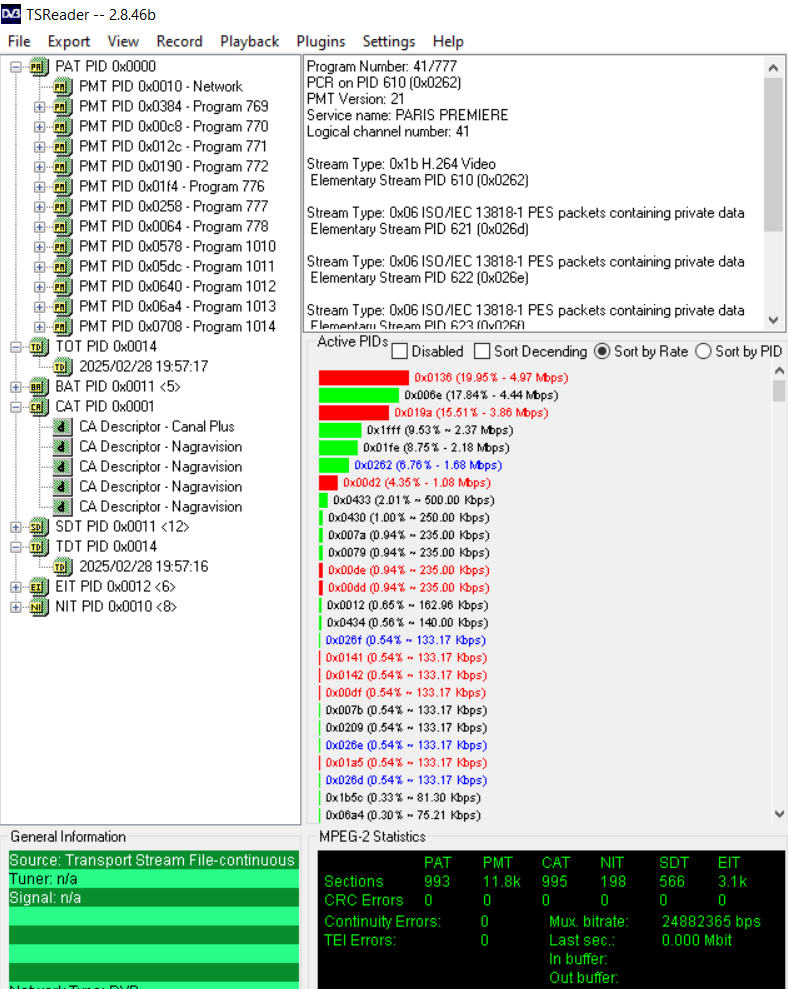Click the red bar for PID 0x019a
788x989 pixels.
click(x=354, y=413)
